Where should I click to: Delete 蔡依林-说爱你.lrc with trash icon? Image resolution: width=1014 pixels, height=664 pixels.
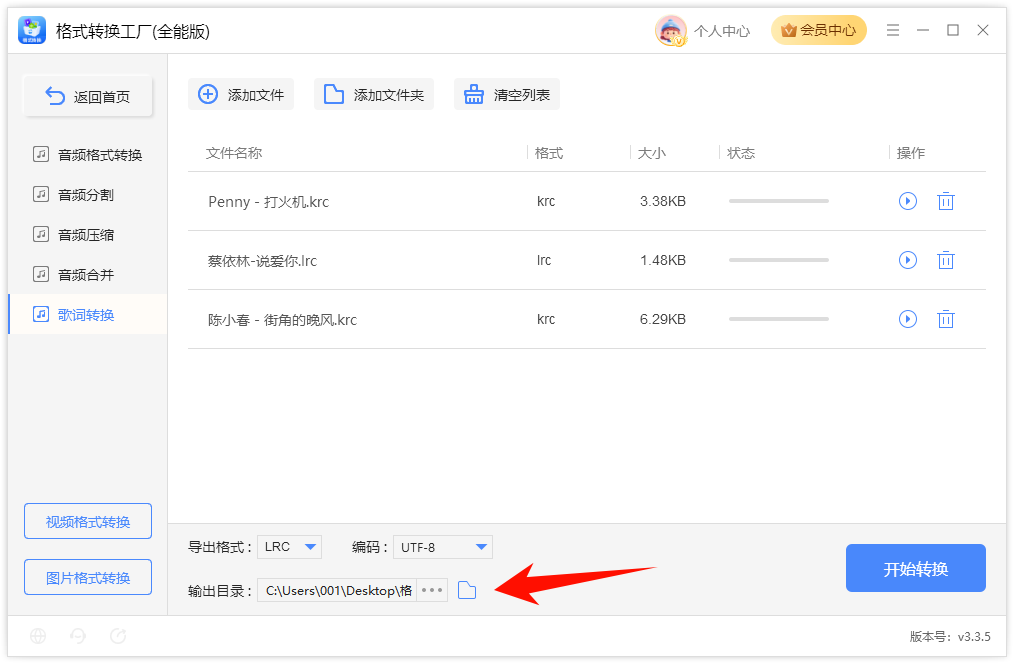coord(946,260)
